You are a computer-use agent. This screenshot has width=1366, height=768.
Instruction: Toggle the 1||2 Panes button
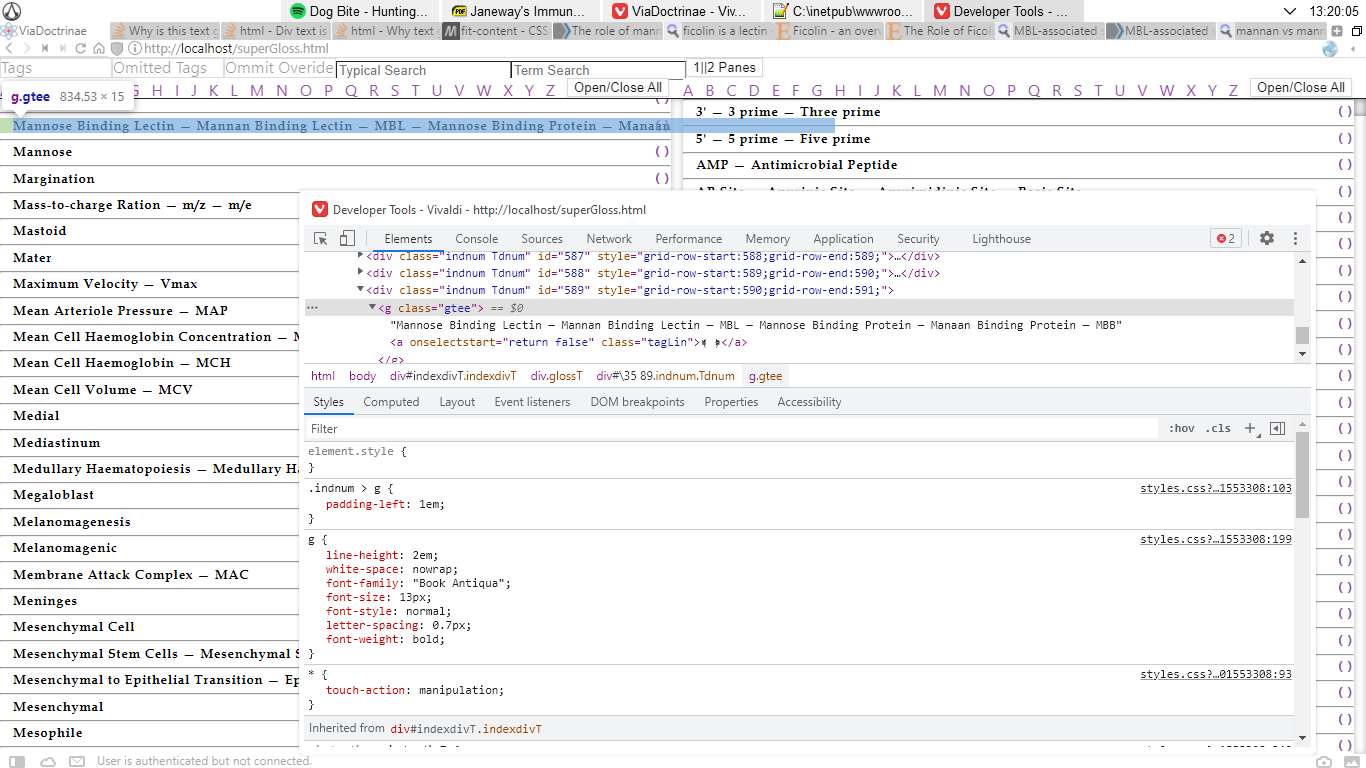pyautogui.click(x=724, y=68)
